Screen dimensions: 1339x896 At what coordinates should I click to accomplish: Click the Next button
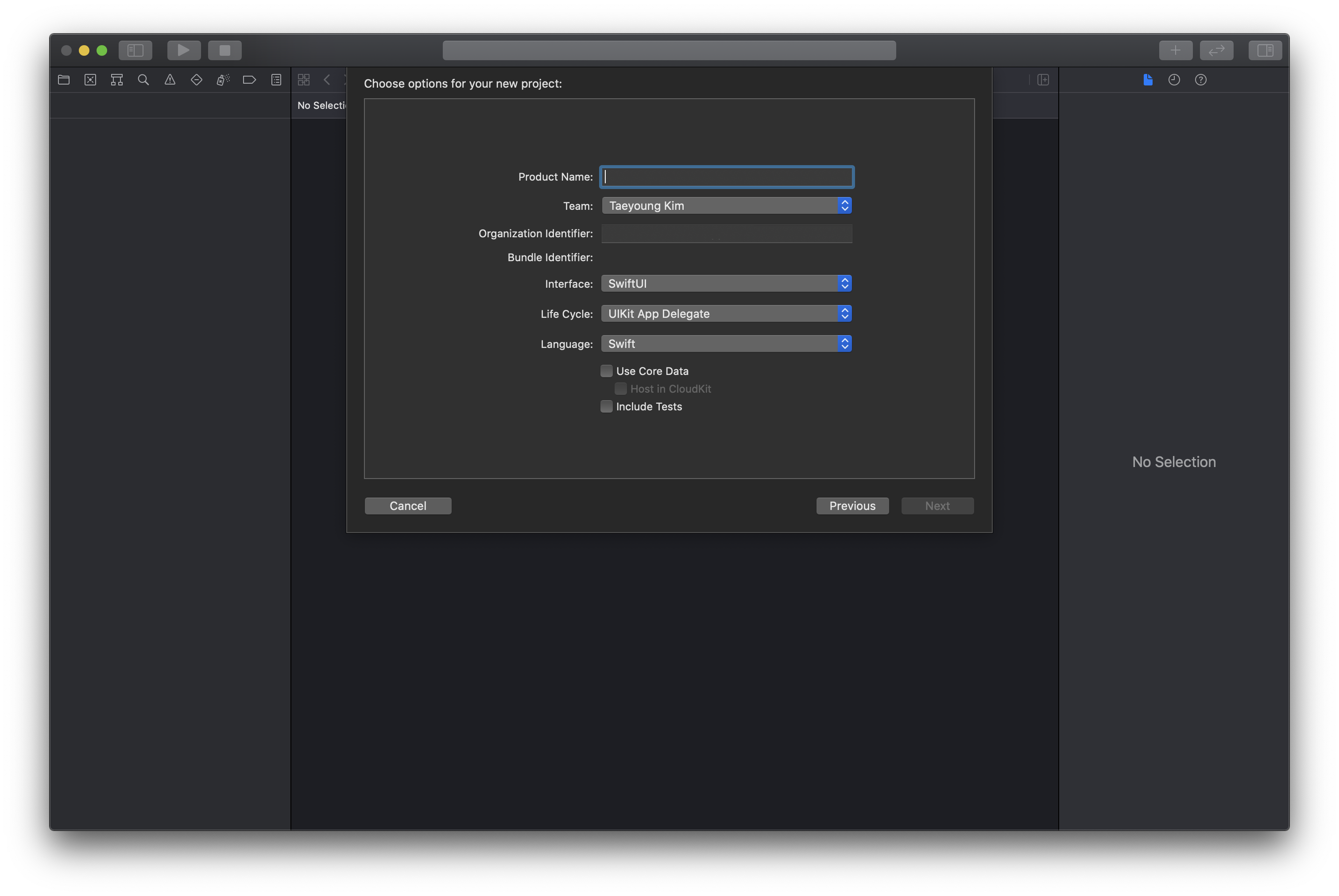(x=937, y=506)
